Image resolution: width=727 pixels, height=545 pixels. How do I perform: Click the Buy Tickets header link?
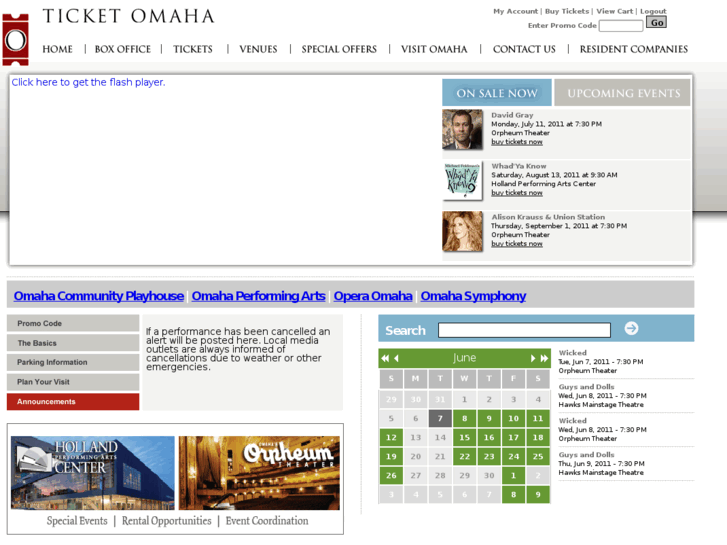[567, 11]
